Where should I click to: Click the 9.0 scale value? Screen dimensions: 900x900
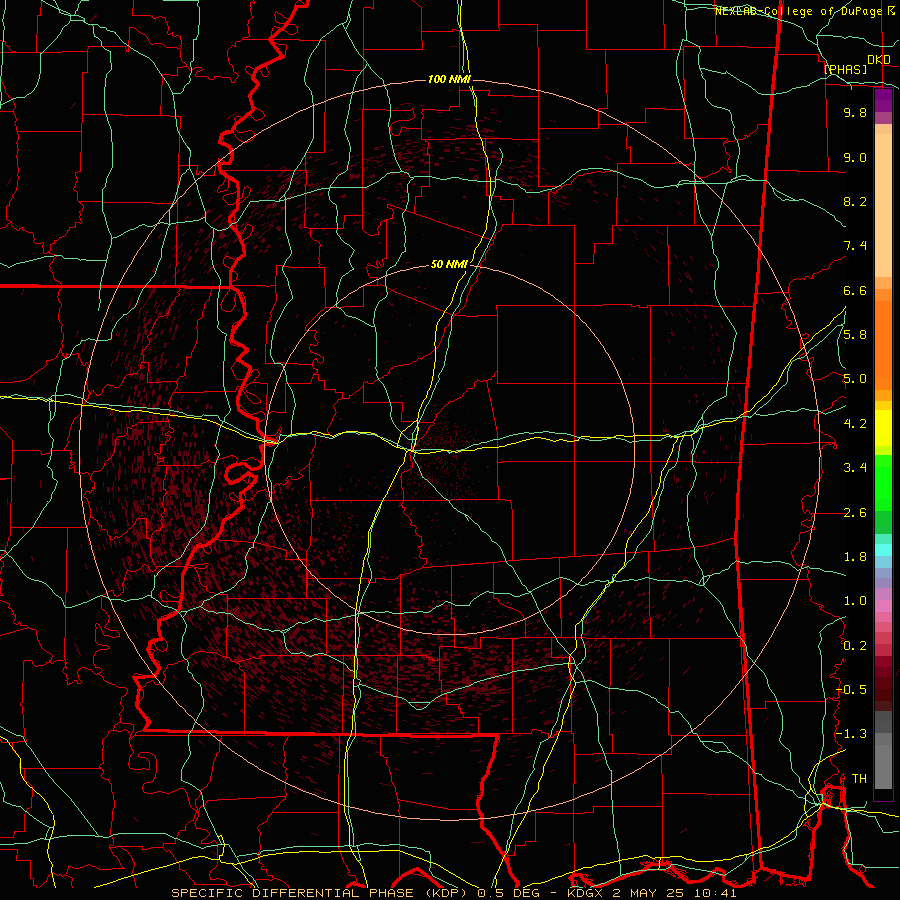tap(855, 157)
